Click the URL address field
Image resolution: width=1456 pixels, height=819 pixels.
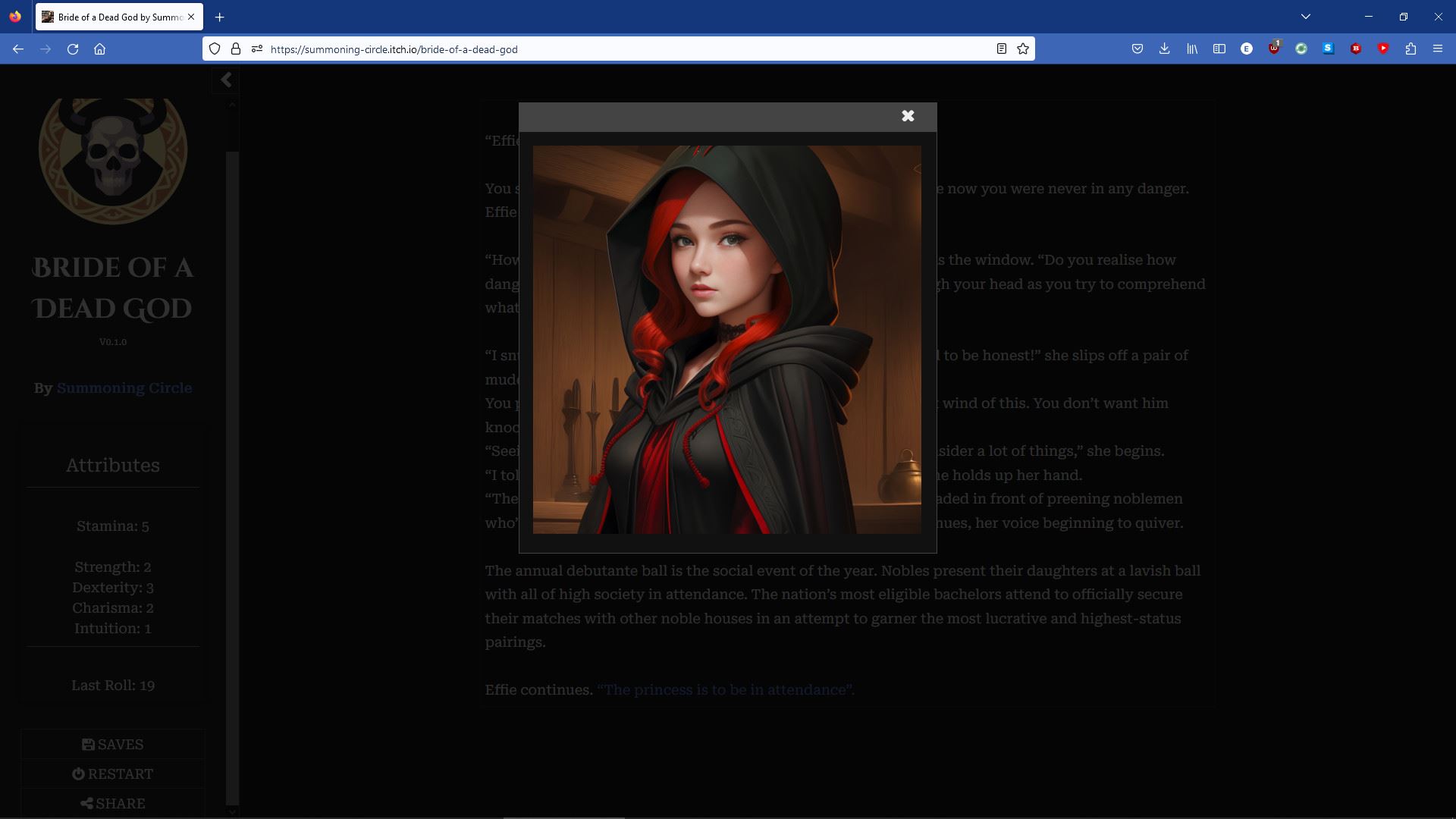click(607, 49)
